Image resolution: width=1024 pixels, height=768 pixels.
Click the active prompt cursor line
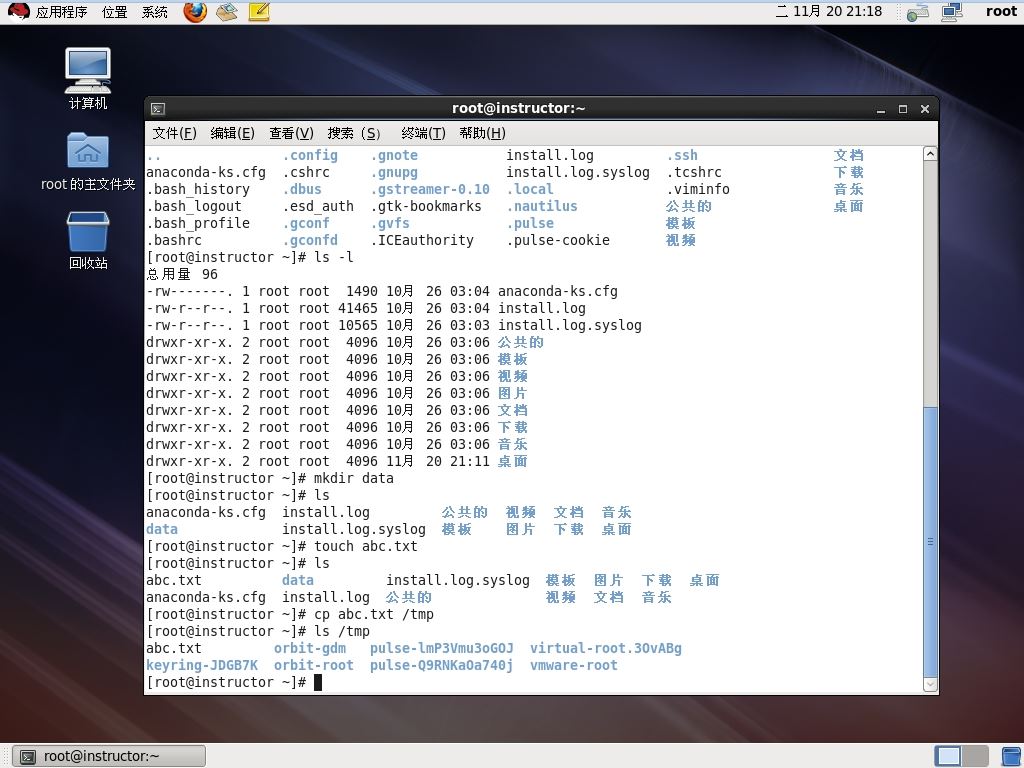[234, 682]
